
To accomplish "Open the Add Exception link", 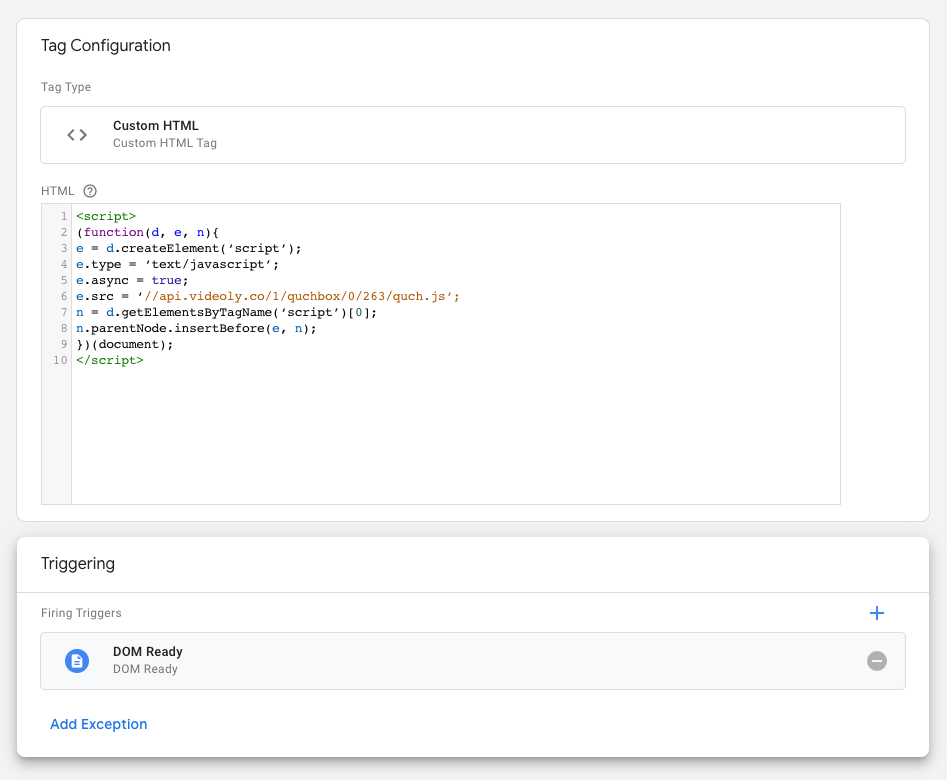I will tap(99, 724).
